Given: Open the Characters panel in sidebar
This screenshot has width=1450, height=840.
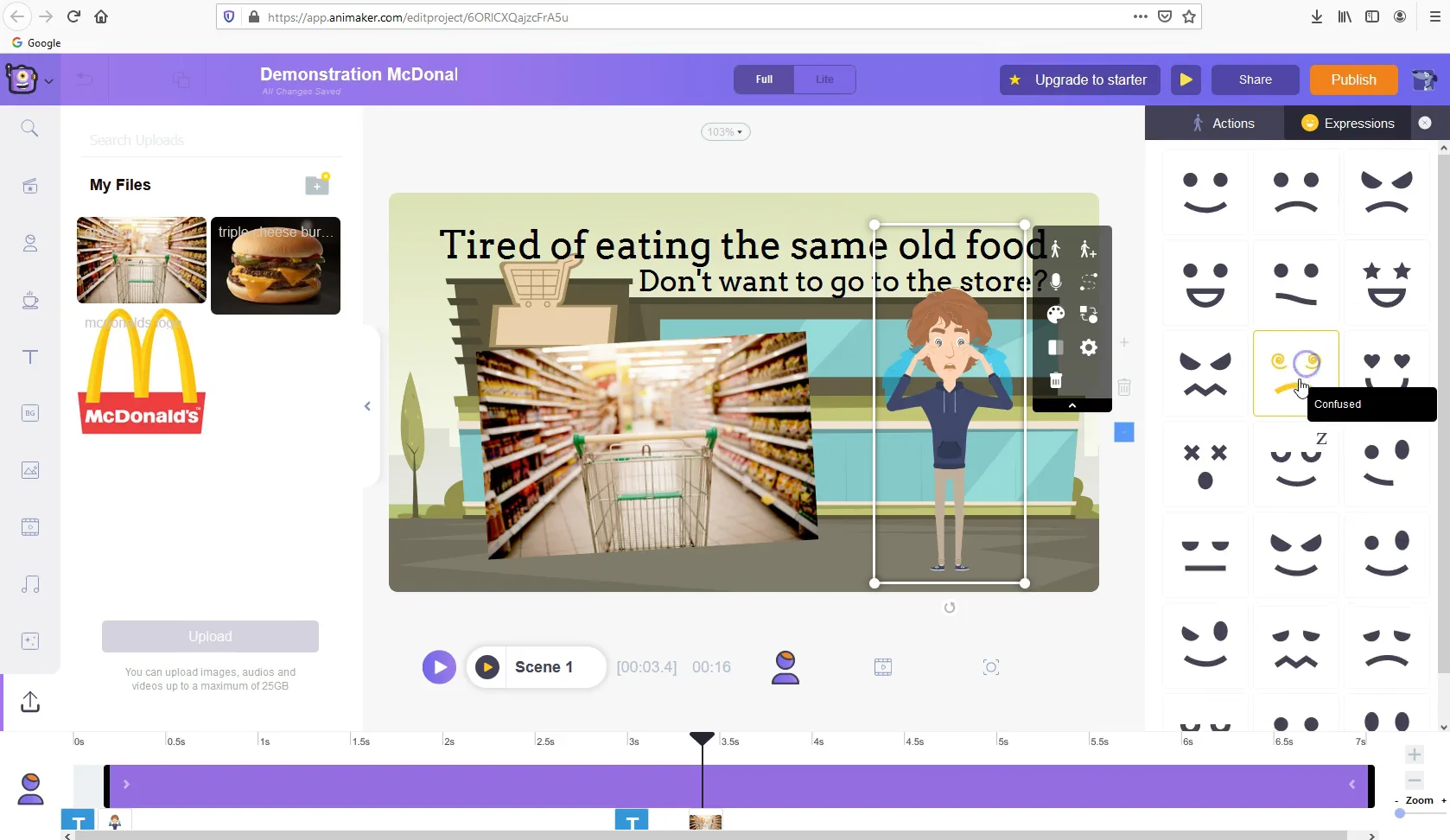Looking at the screenshot, I should click(30, 243).
